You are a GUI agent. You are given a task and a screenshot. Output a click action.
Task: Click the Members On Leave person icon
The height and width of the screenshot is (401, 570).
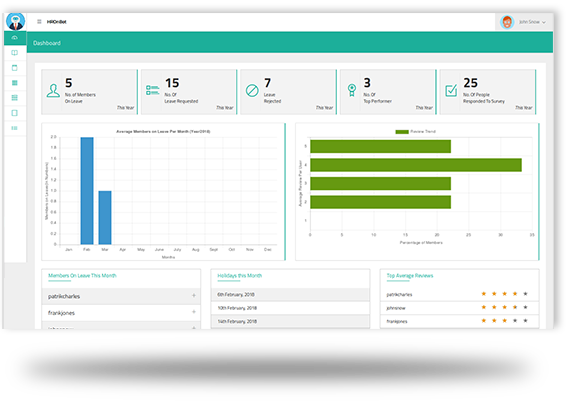point(53,91)
